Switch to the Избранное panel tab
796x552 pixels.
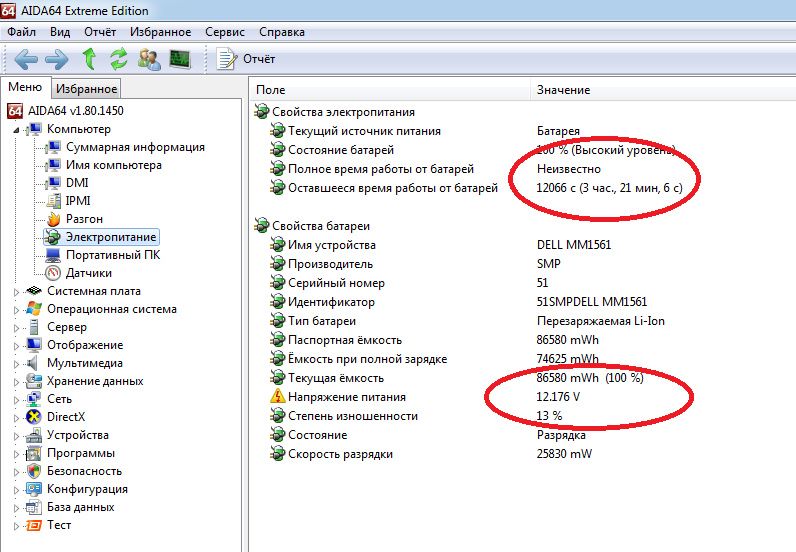click(x=86, y=89)
